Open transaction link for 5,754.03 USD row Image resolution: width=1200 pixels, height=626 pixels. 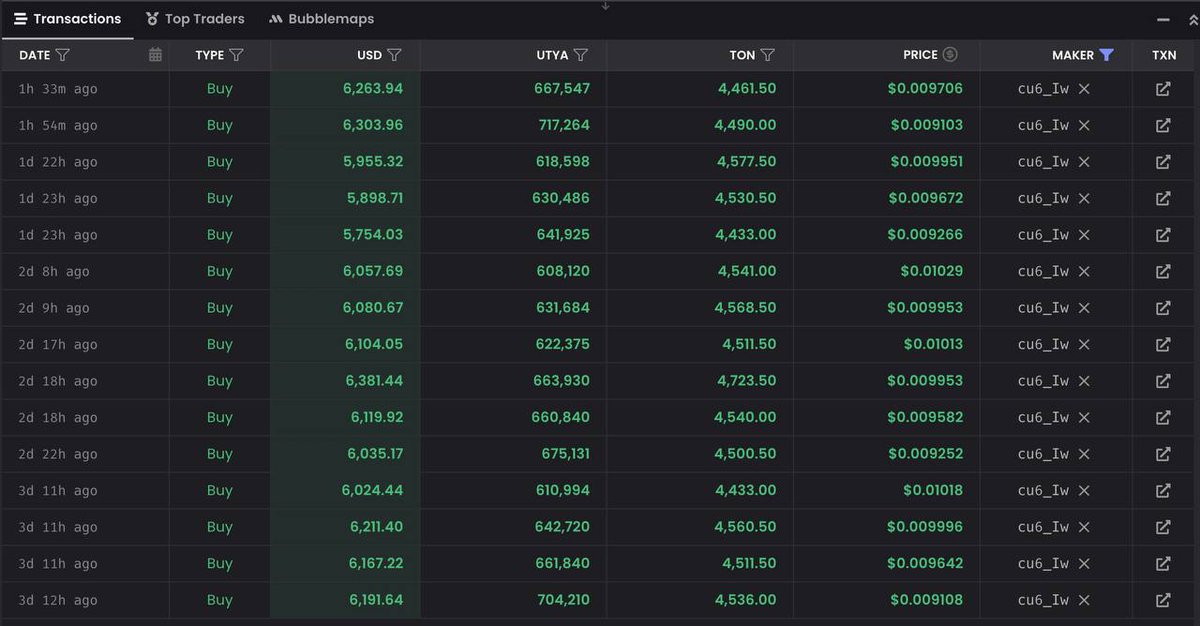(x=1163, y=235)
